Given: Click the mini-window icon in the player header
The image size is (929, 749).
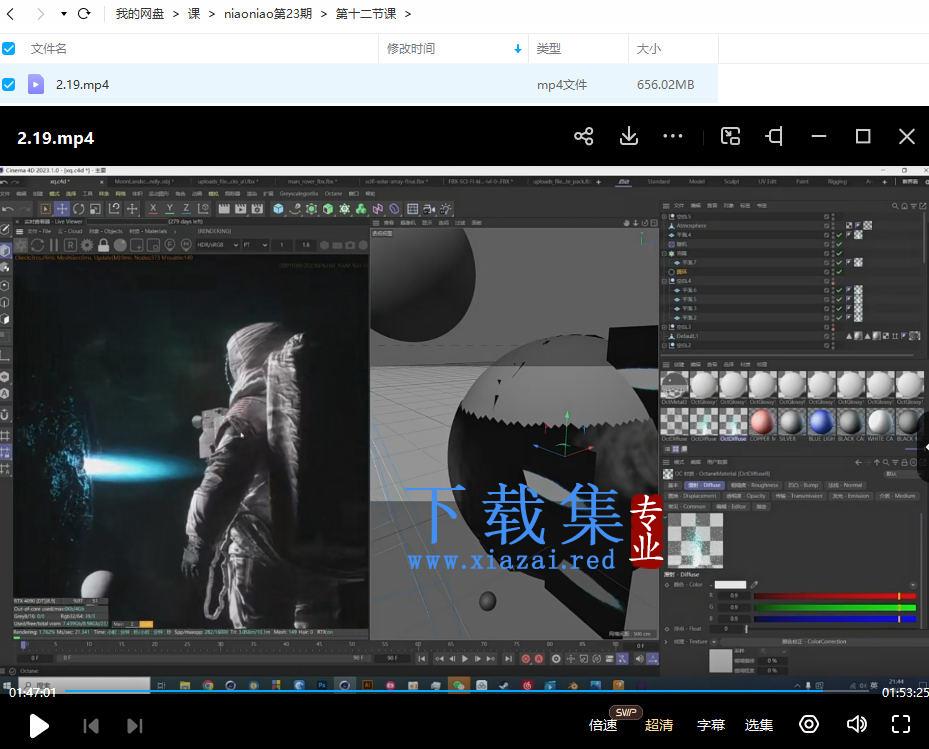Looking at the screenshot, I should (x=730, y=137).
